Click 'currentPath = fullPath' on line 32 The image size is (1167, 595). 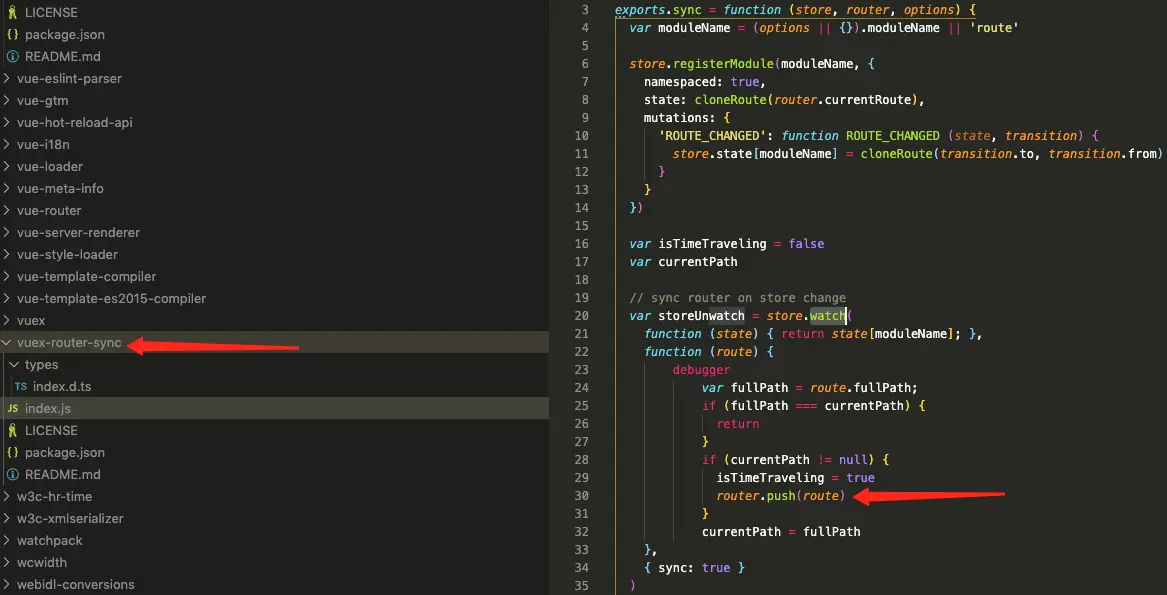781,532
